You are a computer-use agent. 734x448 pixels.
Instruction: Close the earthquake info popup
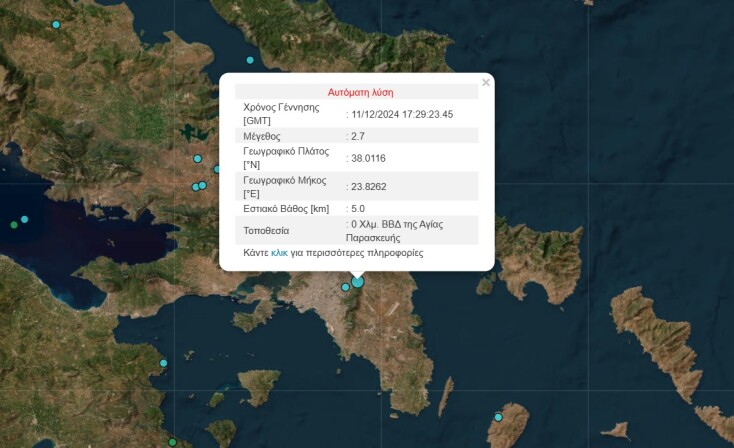pos(486,82)
